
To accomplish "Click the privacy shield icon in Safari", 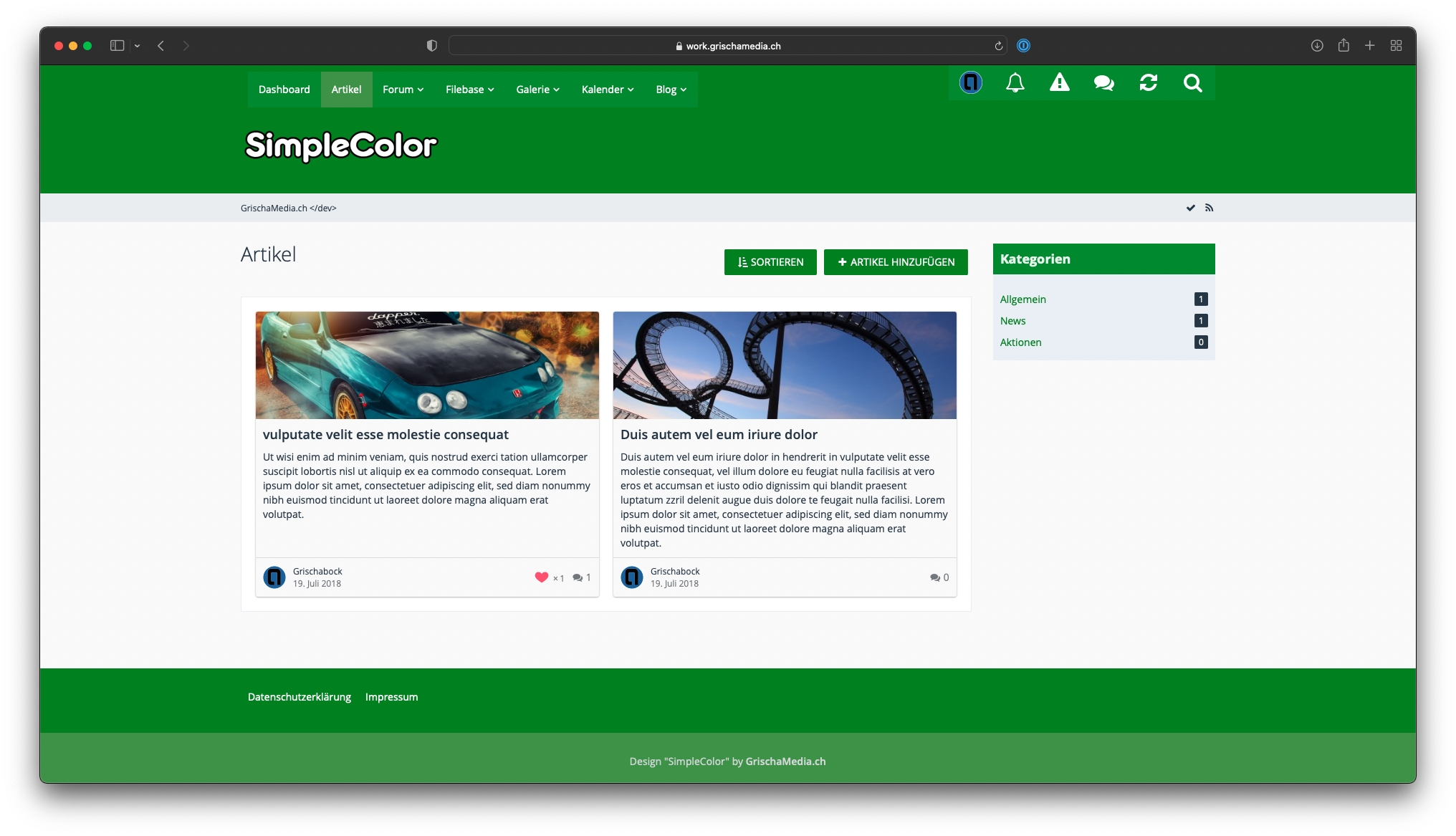I will pyautogui.click(x=431, y=46).
